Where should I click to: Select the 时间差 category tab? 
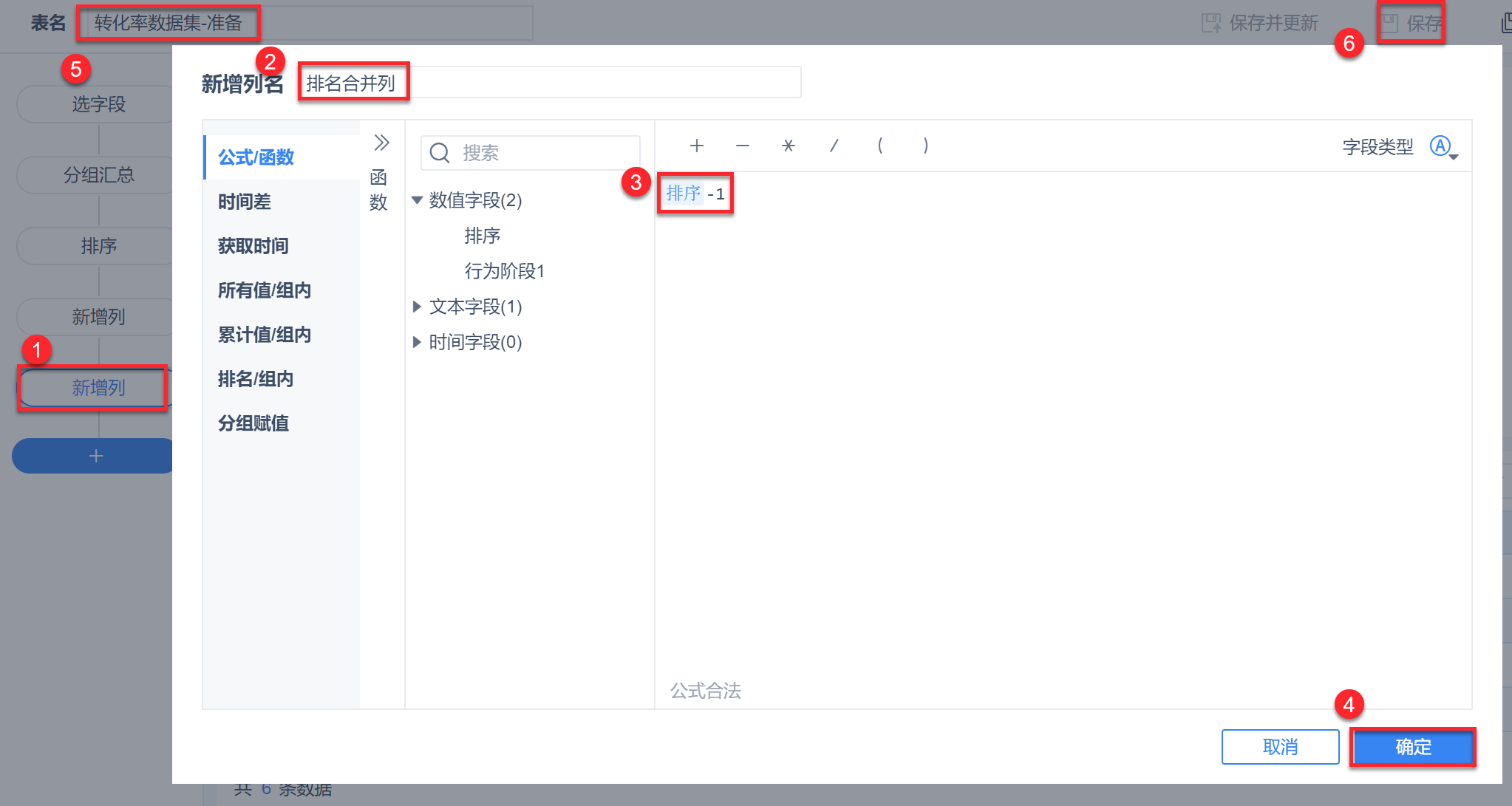[x=245, y=202]
